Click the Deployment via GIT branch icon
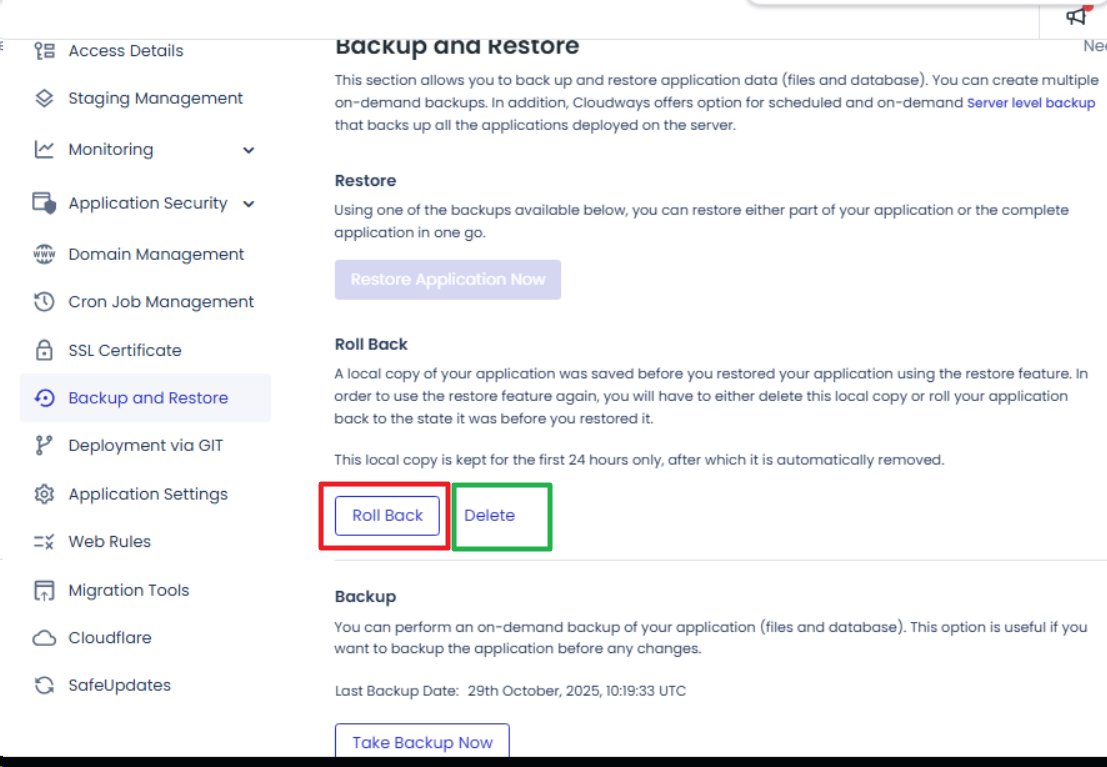This screenshot has width=1107, height=767. (44, 446)
